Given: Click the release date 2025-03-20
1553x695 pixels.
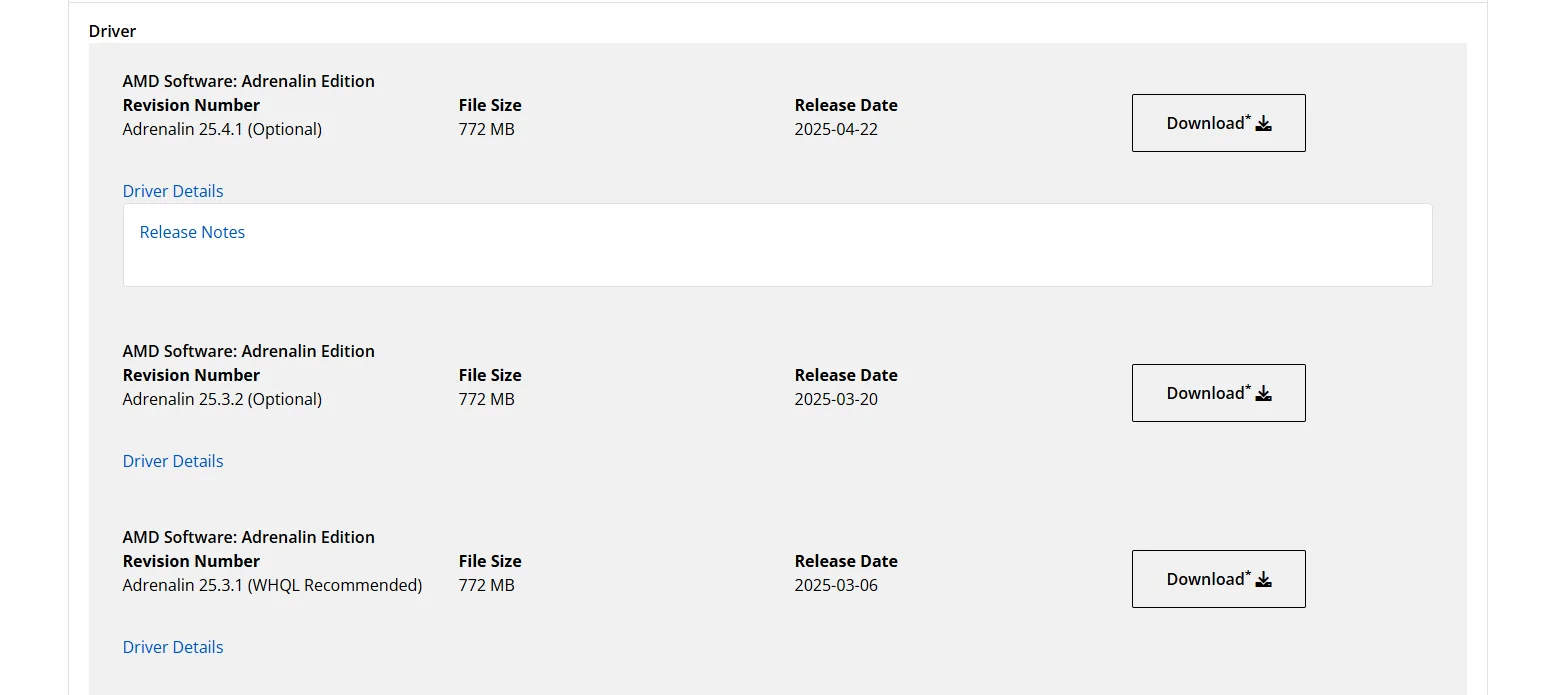Looking at the screenshot, I should point(836,399).
